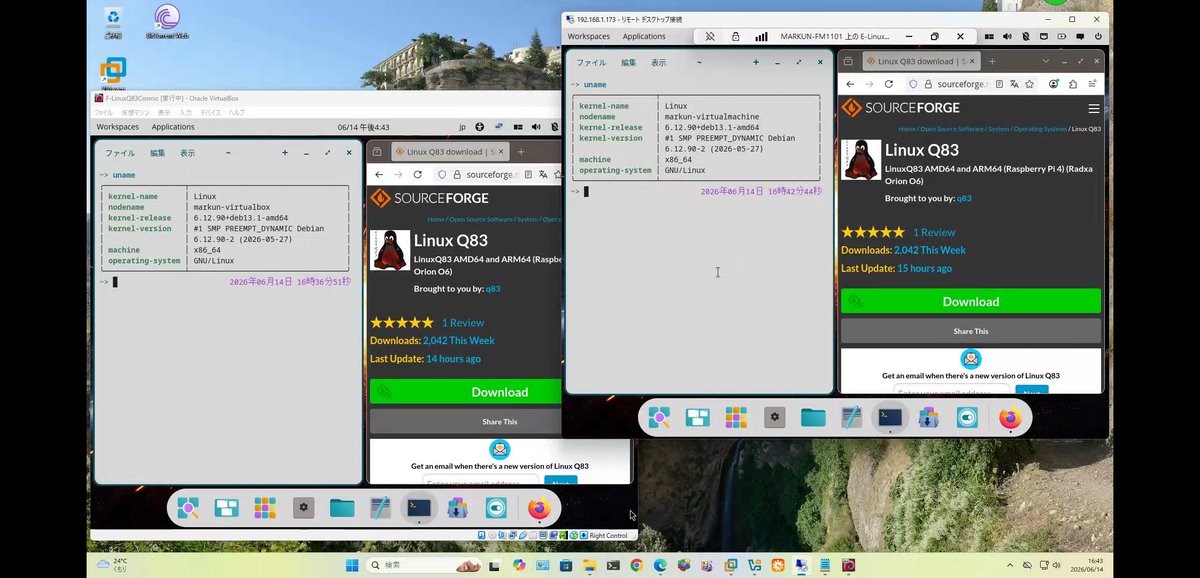This screenshot has height=578, width=1200.
Task: Open the Workspaces menu in the VirtualBox guest panel
Action: [x=118, y=127]
